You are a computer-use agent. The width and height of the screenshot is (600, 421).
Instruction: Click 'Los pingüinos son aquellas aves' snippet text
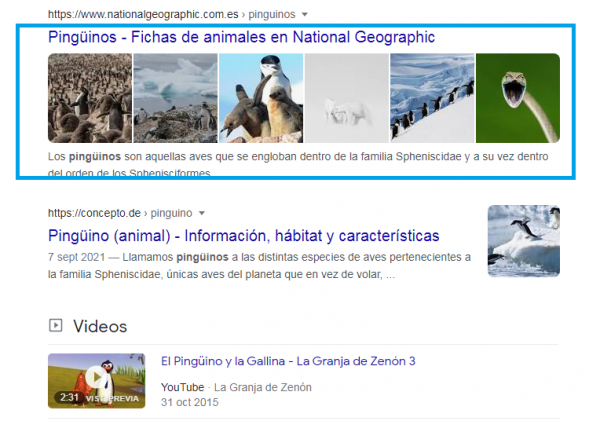point(298,165)
